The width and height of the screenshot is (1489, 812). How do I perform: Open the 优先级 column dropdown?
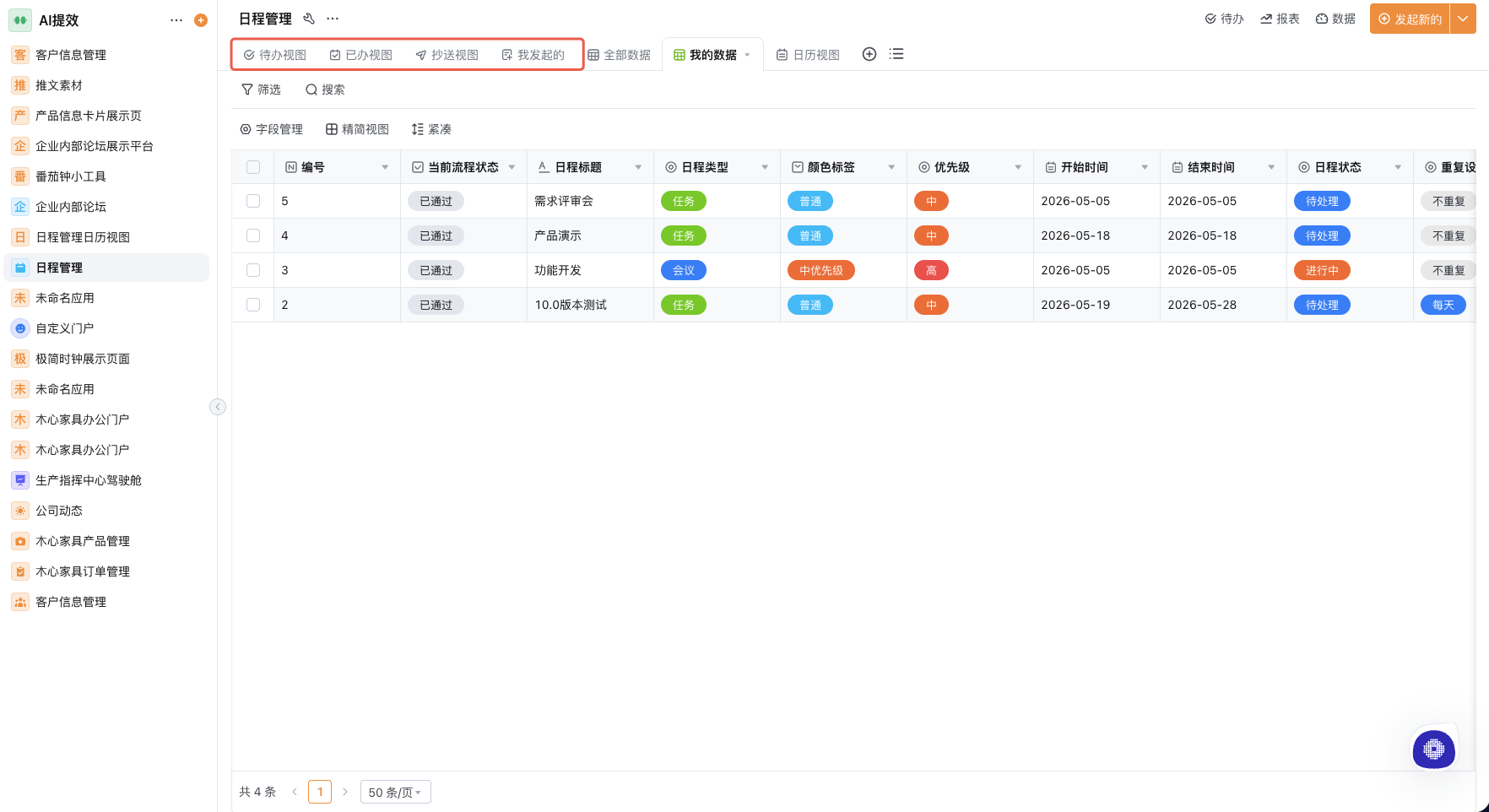[x=1018, y=167]
